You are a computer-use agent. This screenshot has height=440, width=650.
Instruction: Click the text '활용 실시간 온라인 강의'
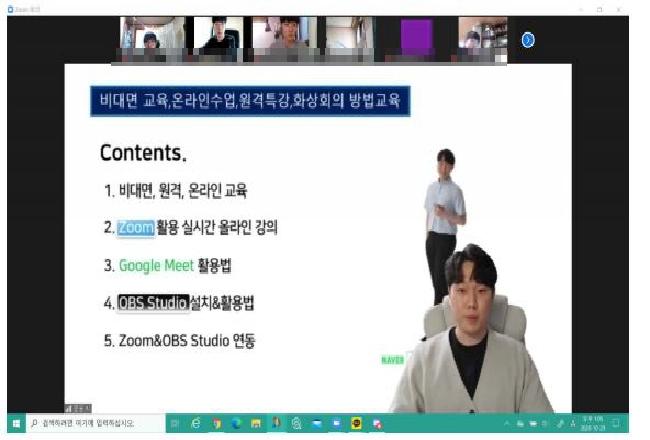click(x=217, y=228)
